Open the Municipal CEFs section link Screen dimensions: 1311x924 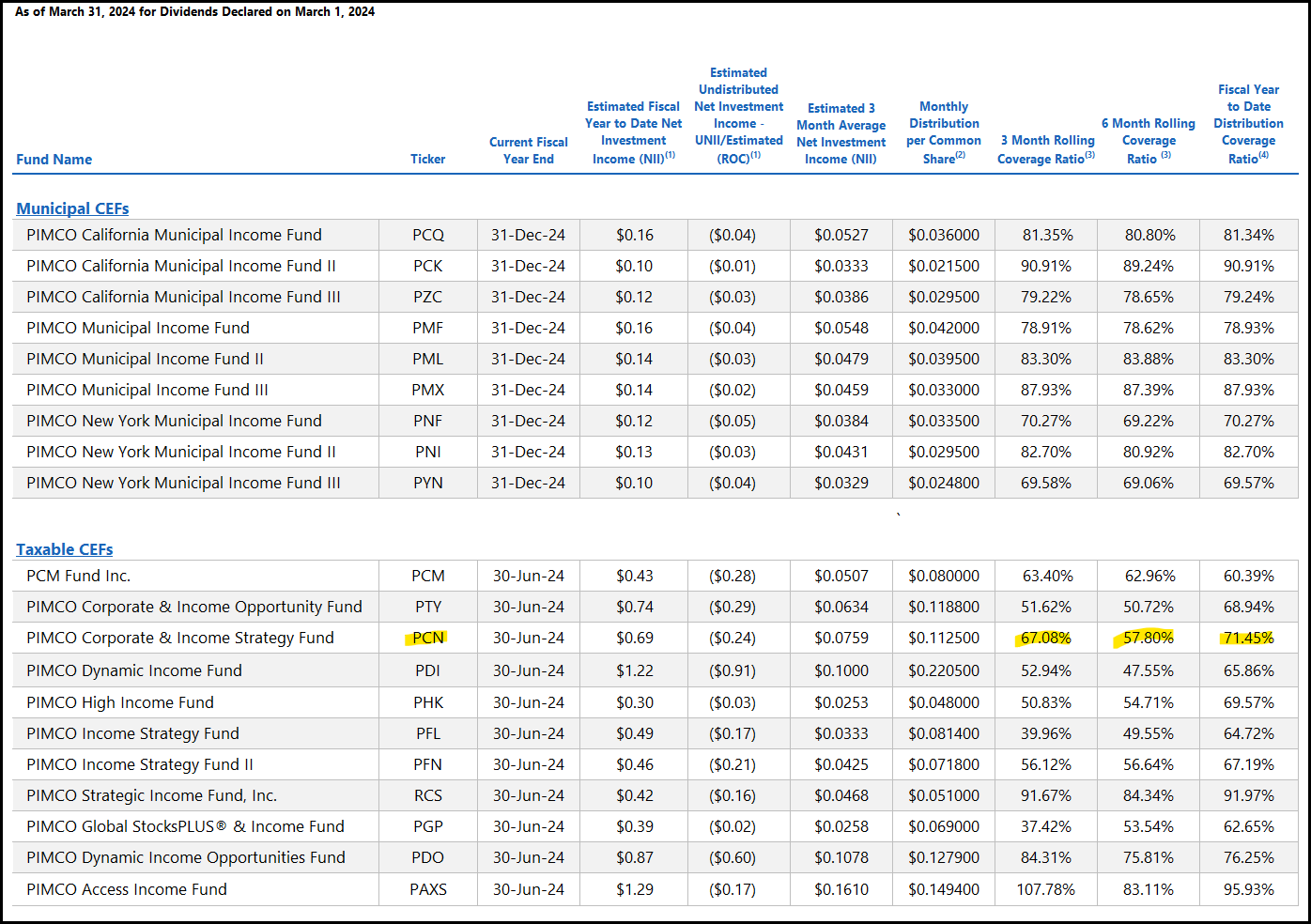tap(72, 208)
